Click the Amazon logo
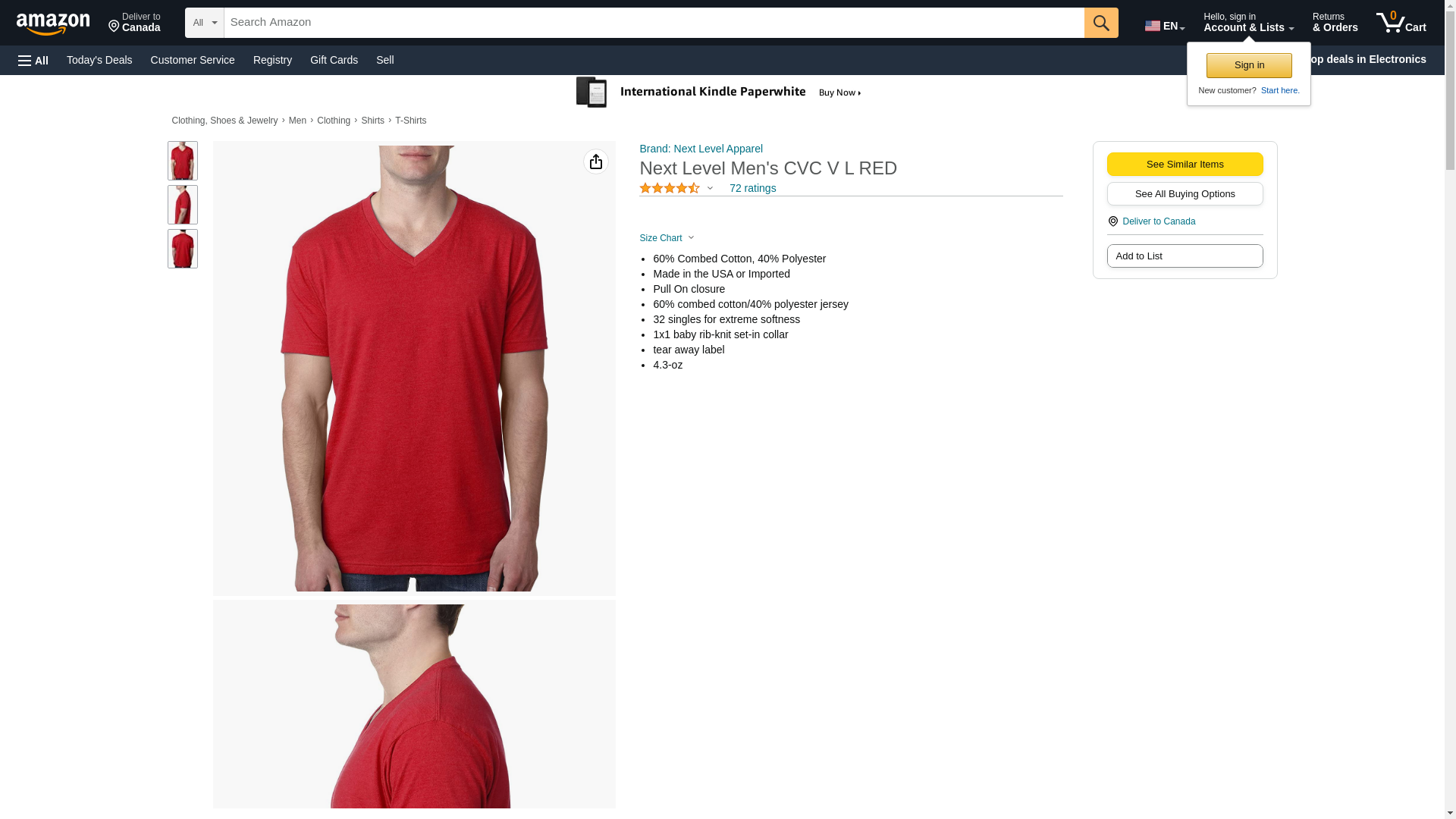The height and width of the screenshot is (819, 1456). pos(53,24)
